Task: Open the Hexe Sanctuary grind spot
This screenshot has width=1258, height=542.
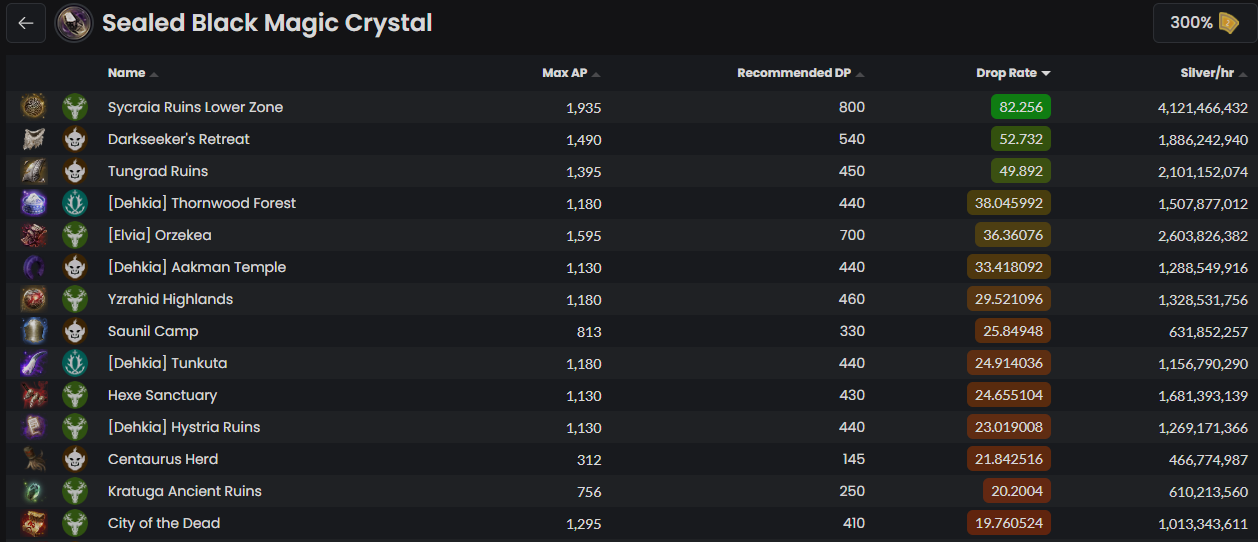Action: pos(162,395)
